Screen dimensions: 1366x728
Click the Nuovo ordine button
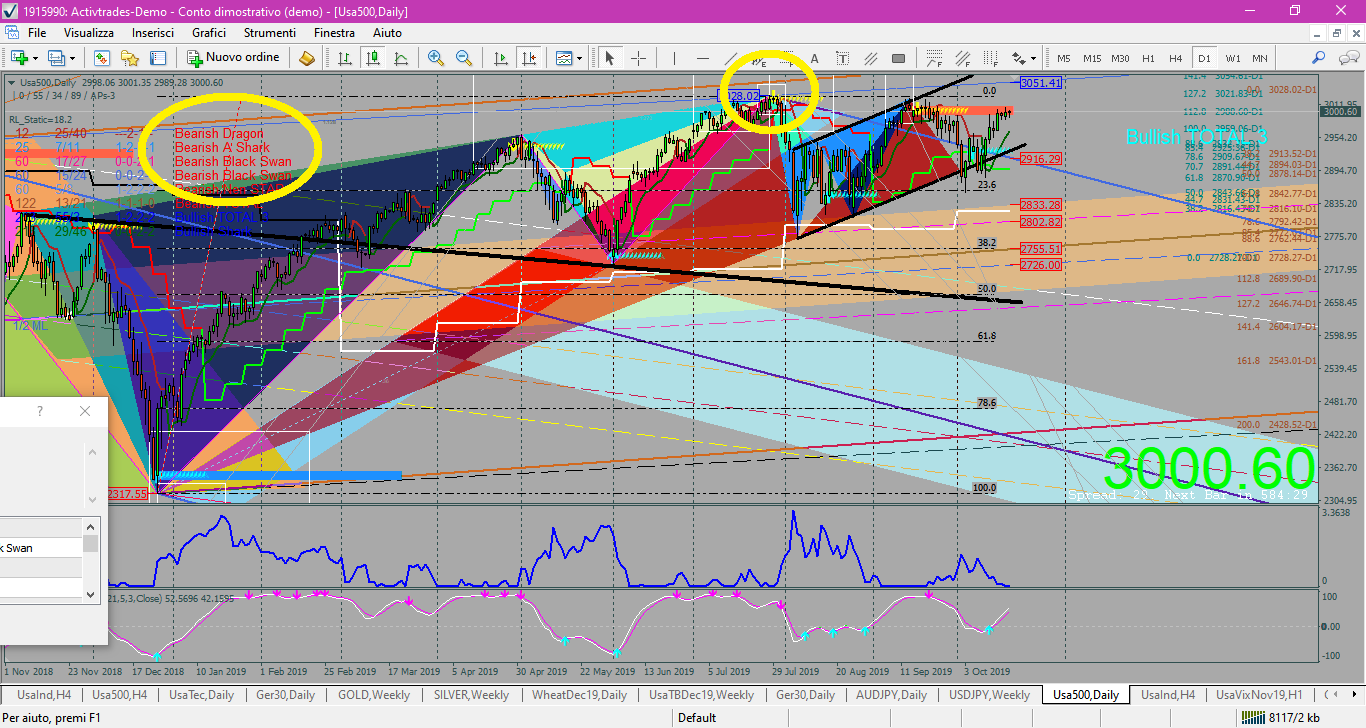pos(233,58)
